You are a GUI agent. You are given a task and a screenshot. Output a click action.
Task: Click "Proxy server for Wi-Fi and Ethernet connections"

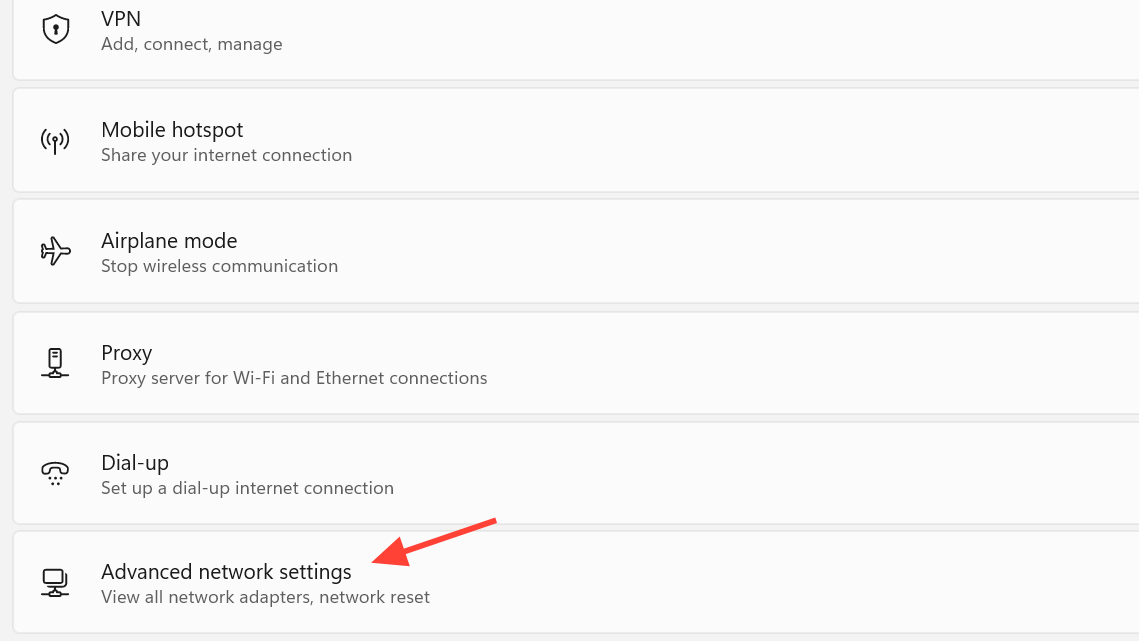pos(294,378)
